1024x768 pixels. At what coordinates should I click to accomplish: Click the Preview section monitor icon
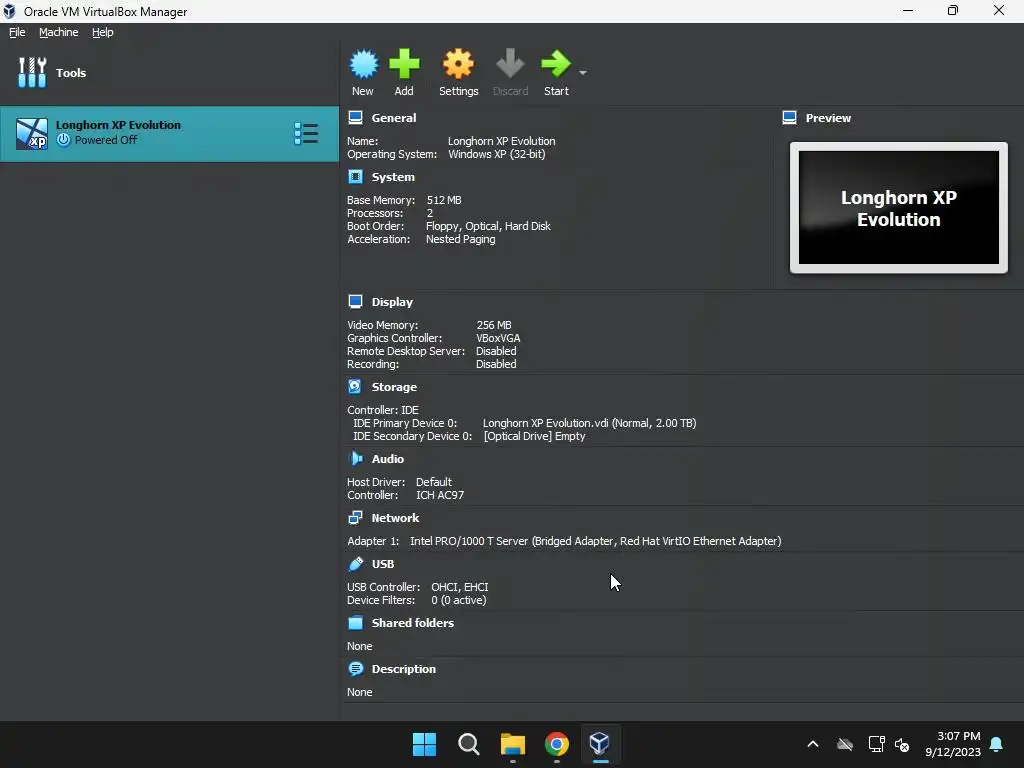point(790,118)
